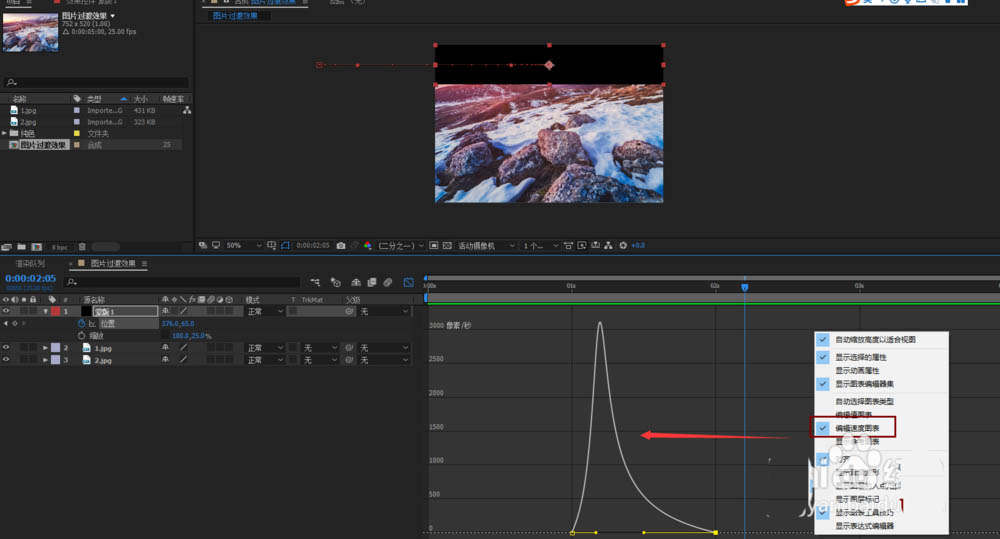Click the show channel RGB icon
Viewport: 1000px width, 539px height.
point(367,245)
